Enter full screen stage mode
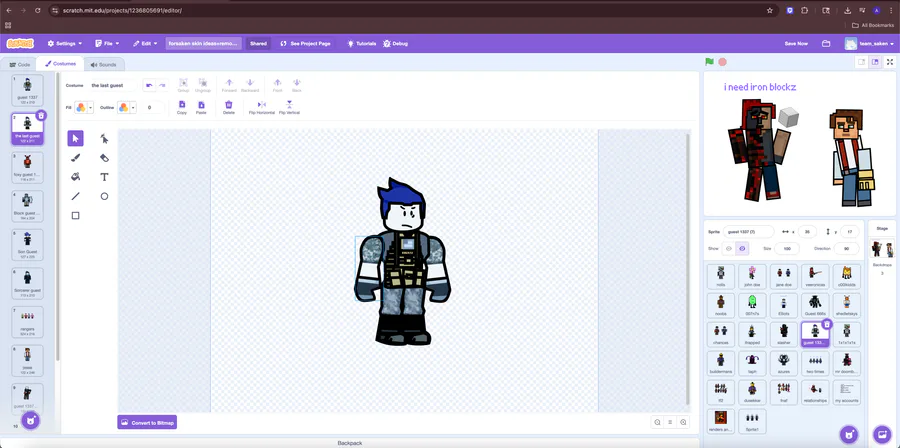This screenshot has height=448, width=900. pyautogui.click(x=890, y=62)
